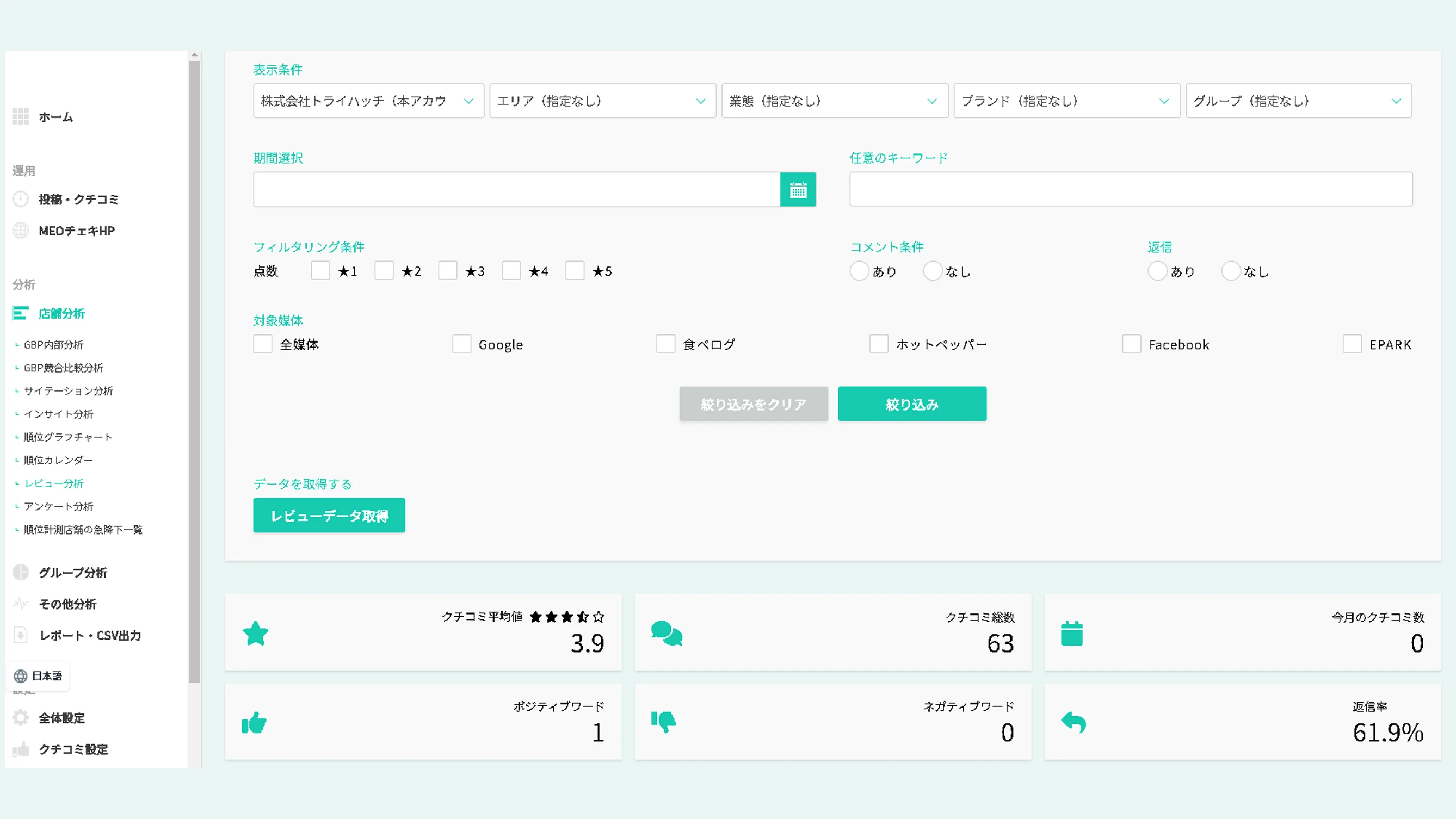Open the ブランド（指定なし）dropdown
This screenshot has height=819, width=1456.
point(1066,101)
